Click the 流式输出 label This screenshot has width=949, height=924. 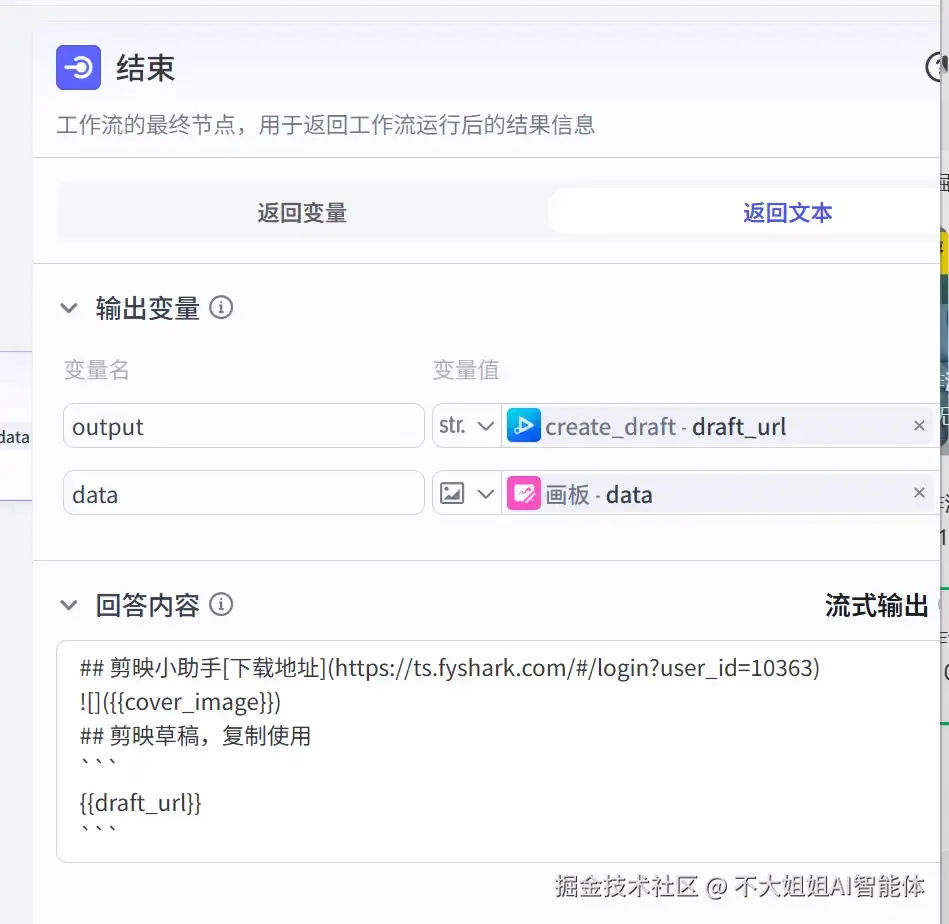pos(876,605)
